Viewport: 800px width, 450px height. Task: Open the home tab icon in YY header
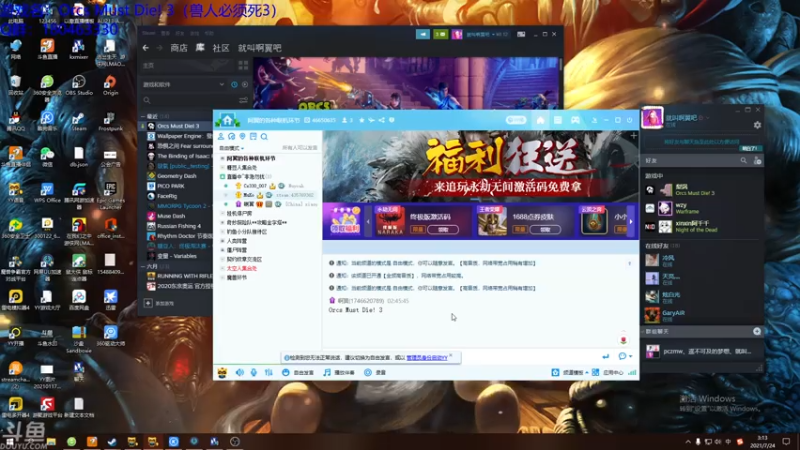(x=540, y=120)
